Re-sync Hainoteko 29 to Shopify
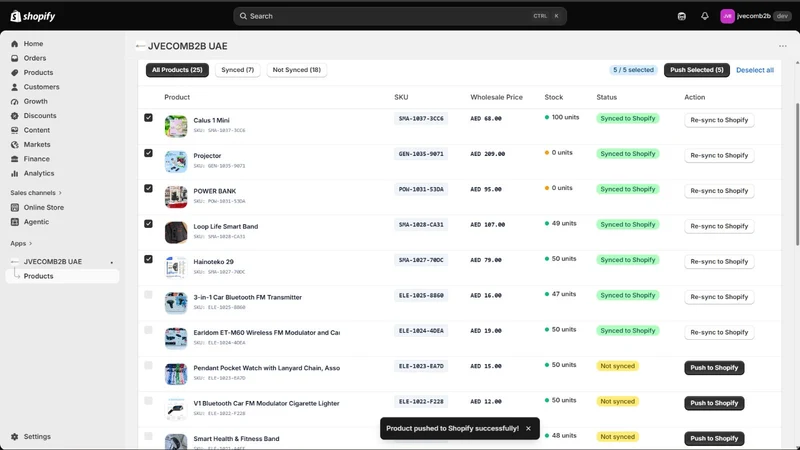 [719, 261]
